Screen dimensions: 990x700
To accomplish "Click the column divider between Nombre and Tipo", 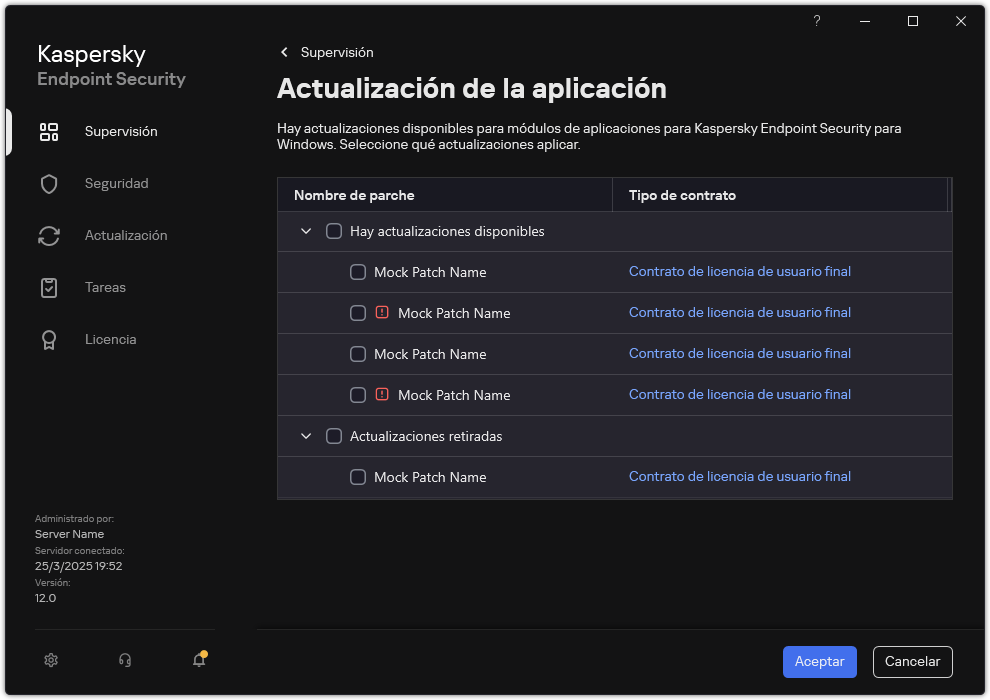I will point(613,195).
